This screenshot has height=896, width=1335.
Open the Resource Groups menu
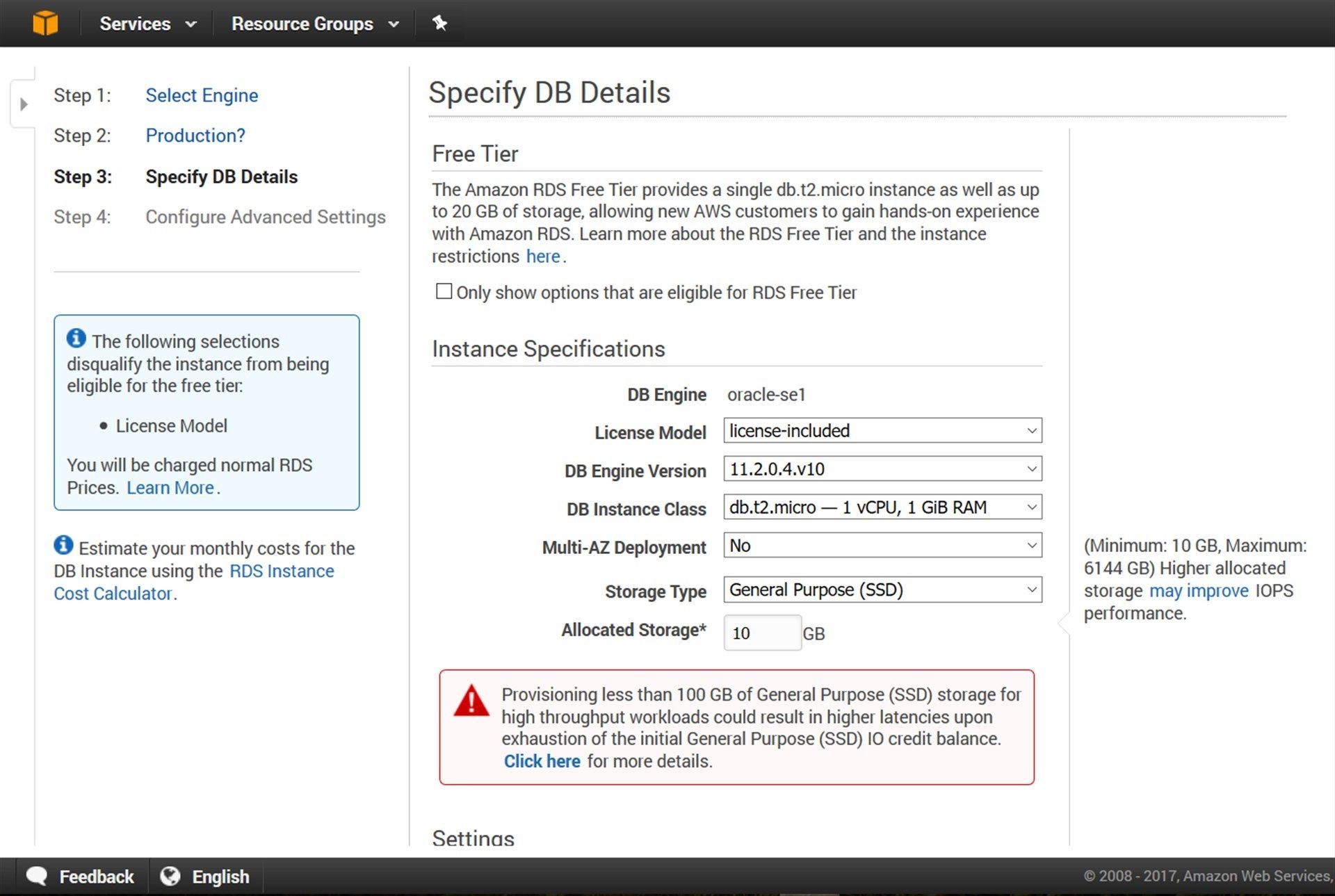(315, 24)
